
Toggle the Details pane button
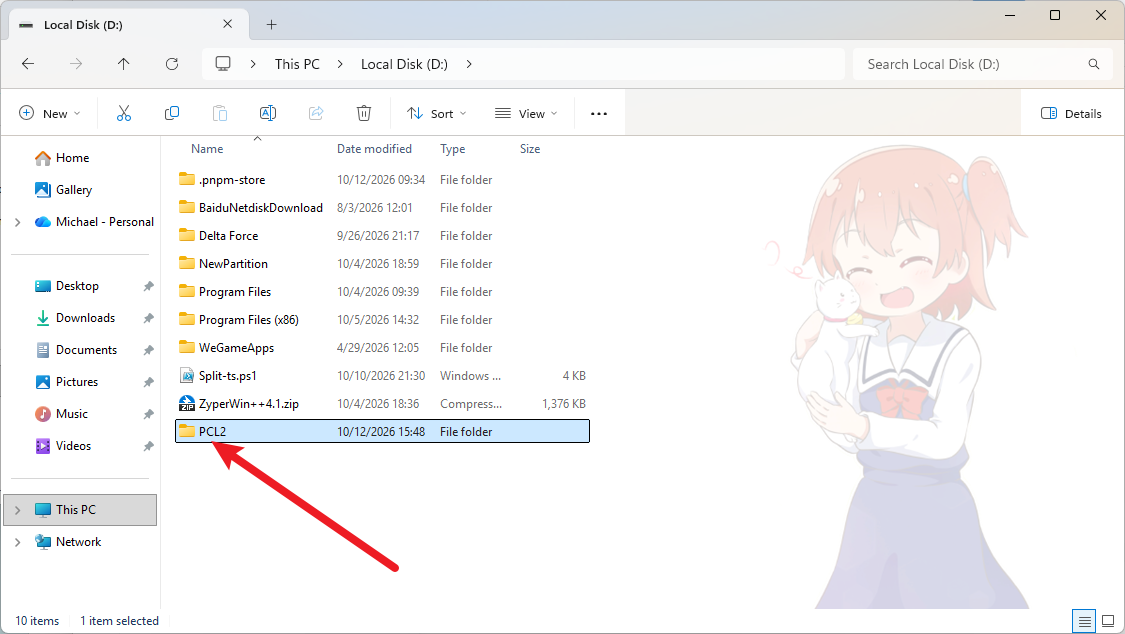[x=1071, y=113]
